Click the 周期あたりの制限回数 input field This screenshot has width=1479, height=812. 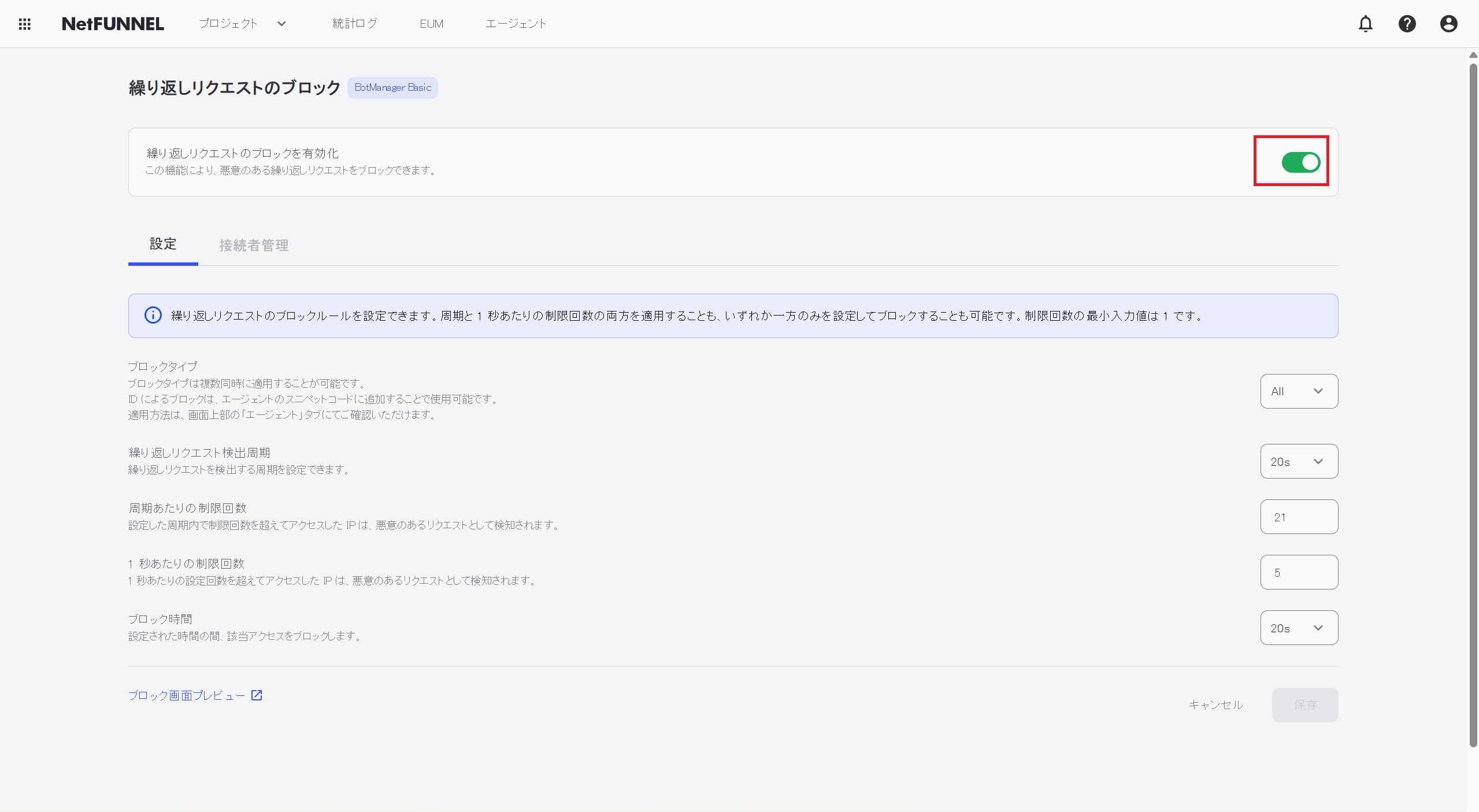[1298, 516]
